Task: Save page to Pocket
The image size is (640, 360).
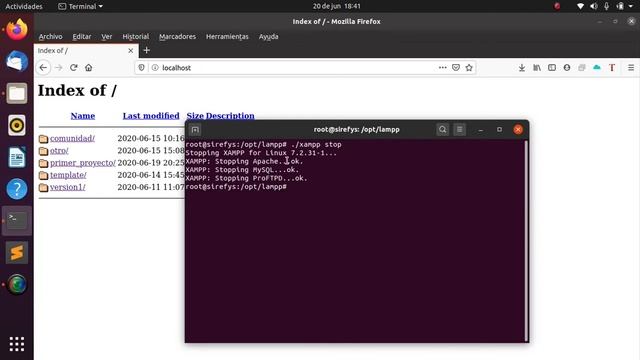Action: (x=456, y=68)
